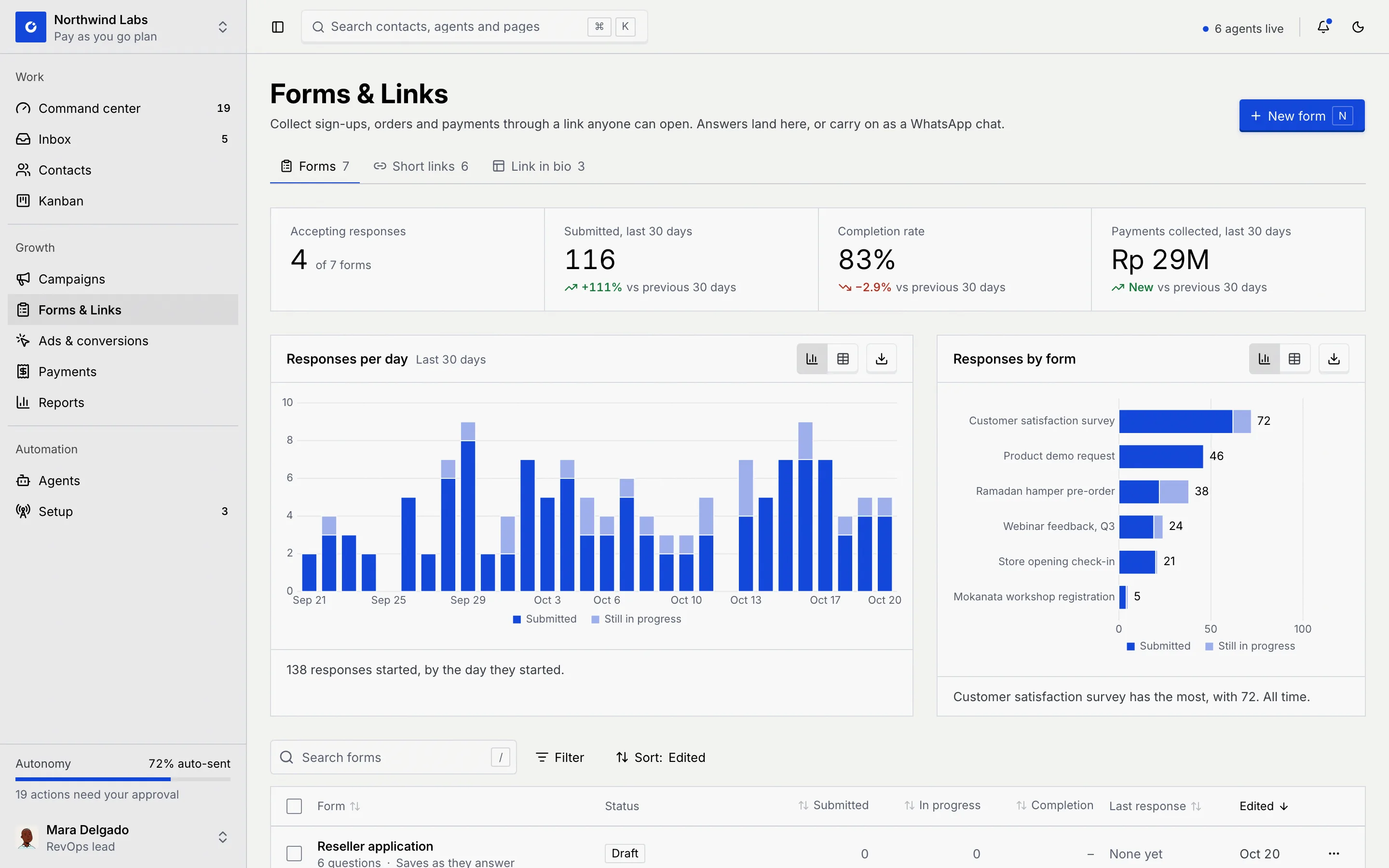This screenshot has height=868, width=1389.
Task: Open the Reseller application form
Action: click(x=375, y=846)
